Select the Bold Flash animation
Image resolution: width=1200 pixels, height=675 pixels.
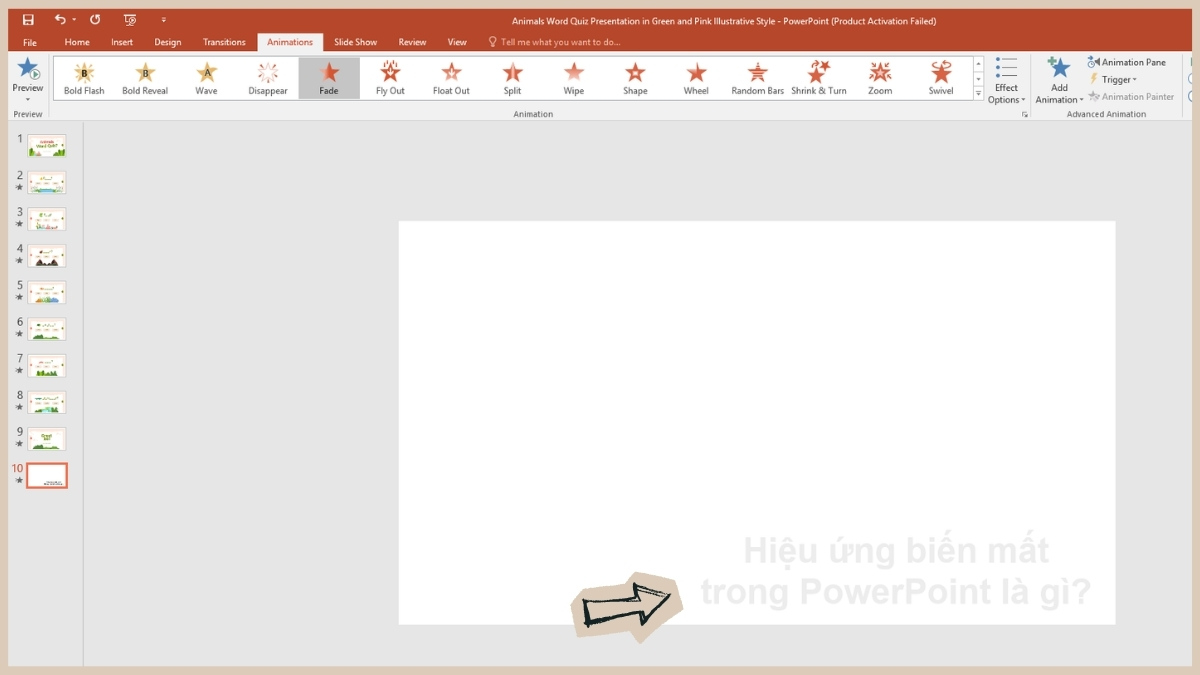pos(84,76)
